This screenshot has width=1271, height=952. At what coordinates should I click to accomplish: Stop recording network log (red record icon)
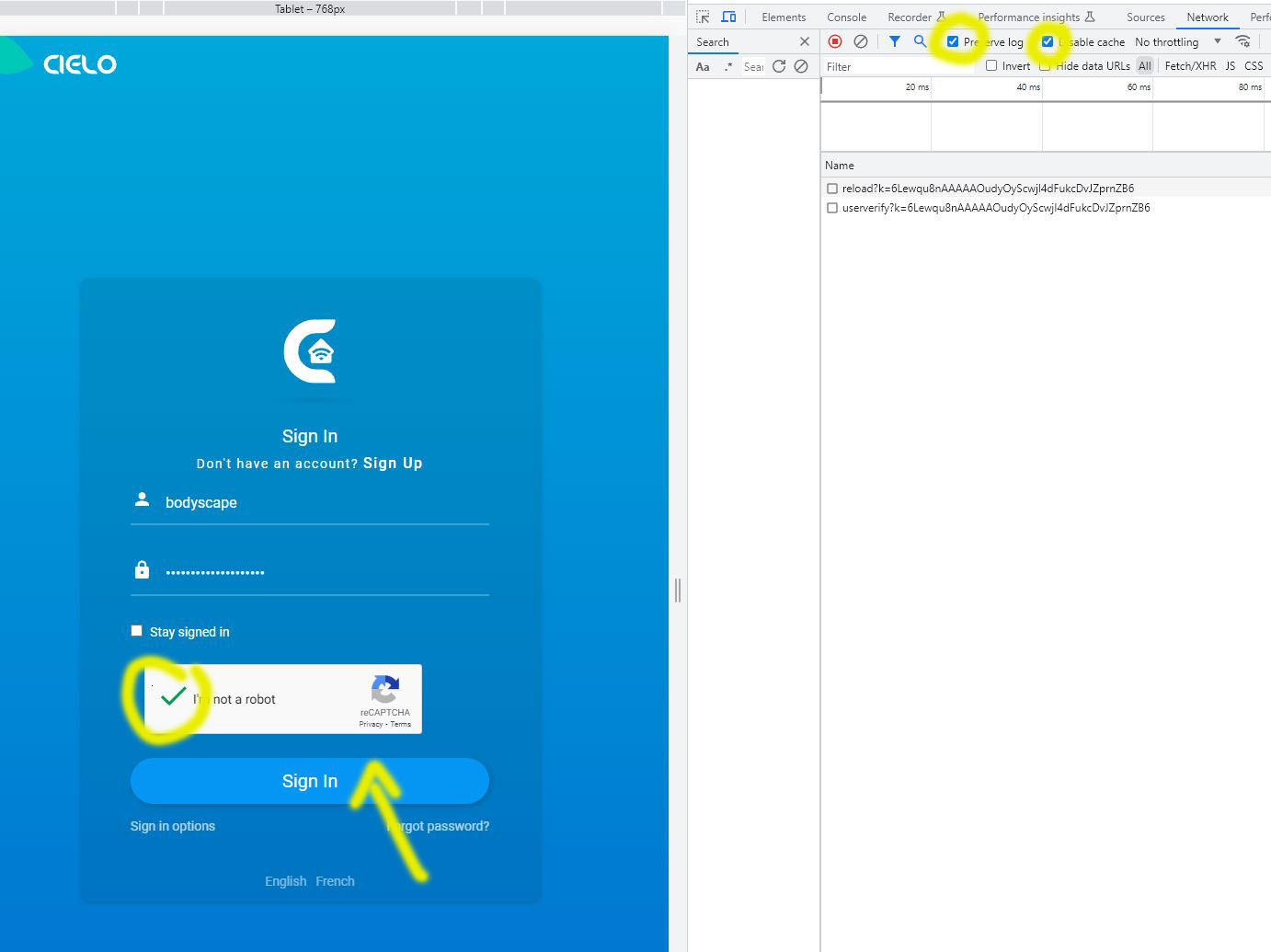pos(835,41)
